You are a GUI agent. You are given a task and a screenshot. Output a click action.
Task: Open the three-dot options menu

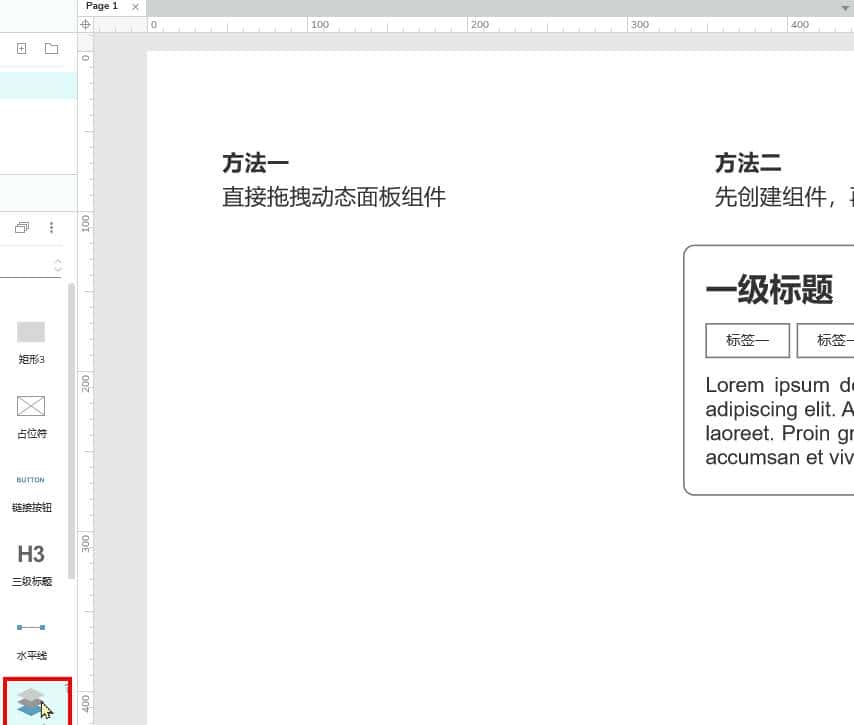(x=51, y=227)
